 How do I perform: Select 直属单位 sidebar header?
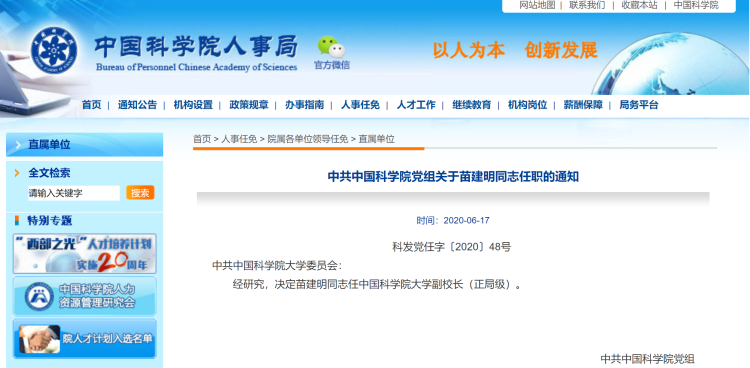tap(84, 145)
